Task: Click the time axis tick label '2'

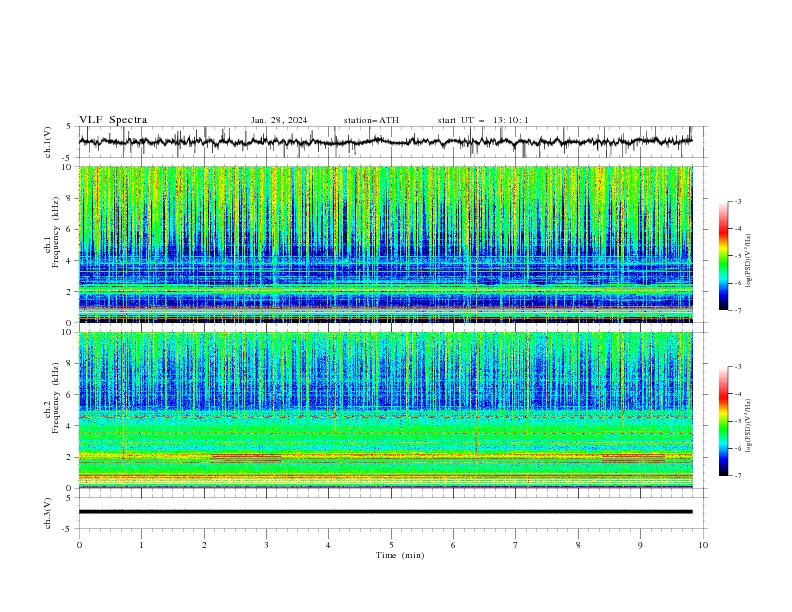Action: 204,545
